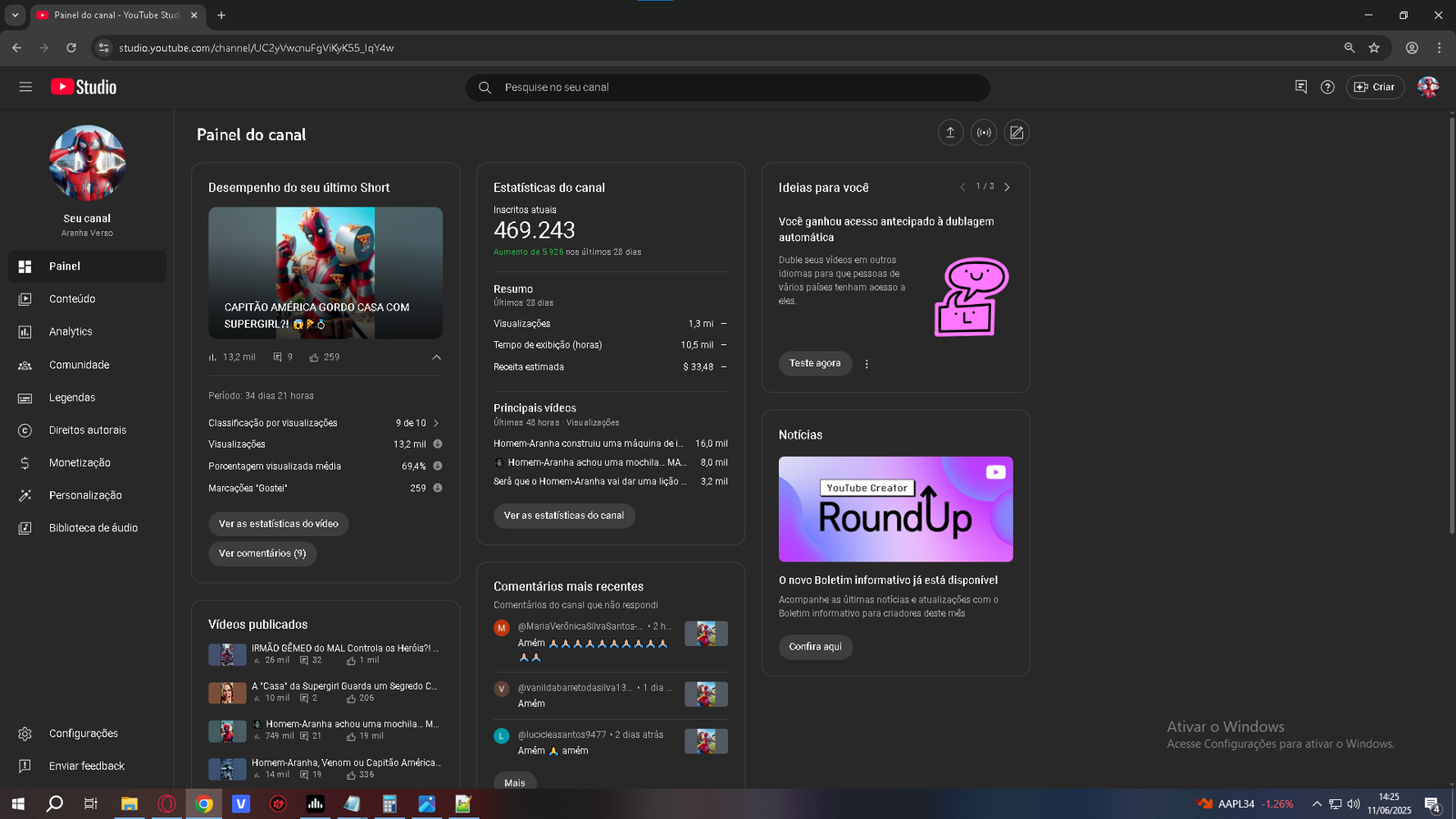Image resolution: width=1456 pixels, height=819 pixels.
Task: Click the YouTube Studio logo
Action: pos(84,86)
